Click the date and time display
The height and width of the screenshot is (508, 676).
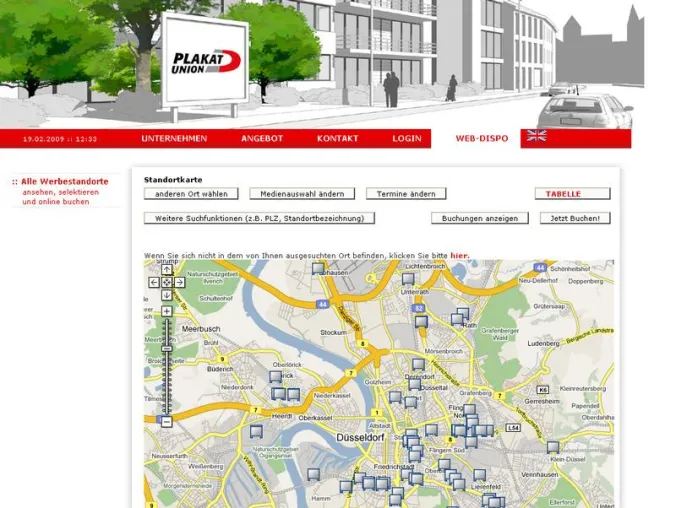tap(60, 139)
